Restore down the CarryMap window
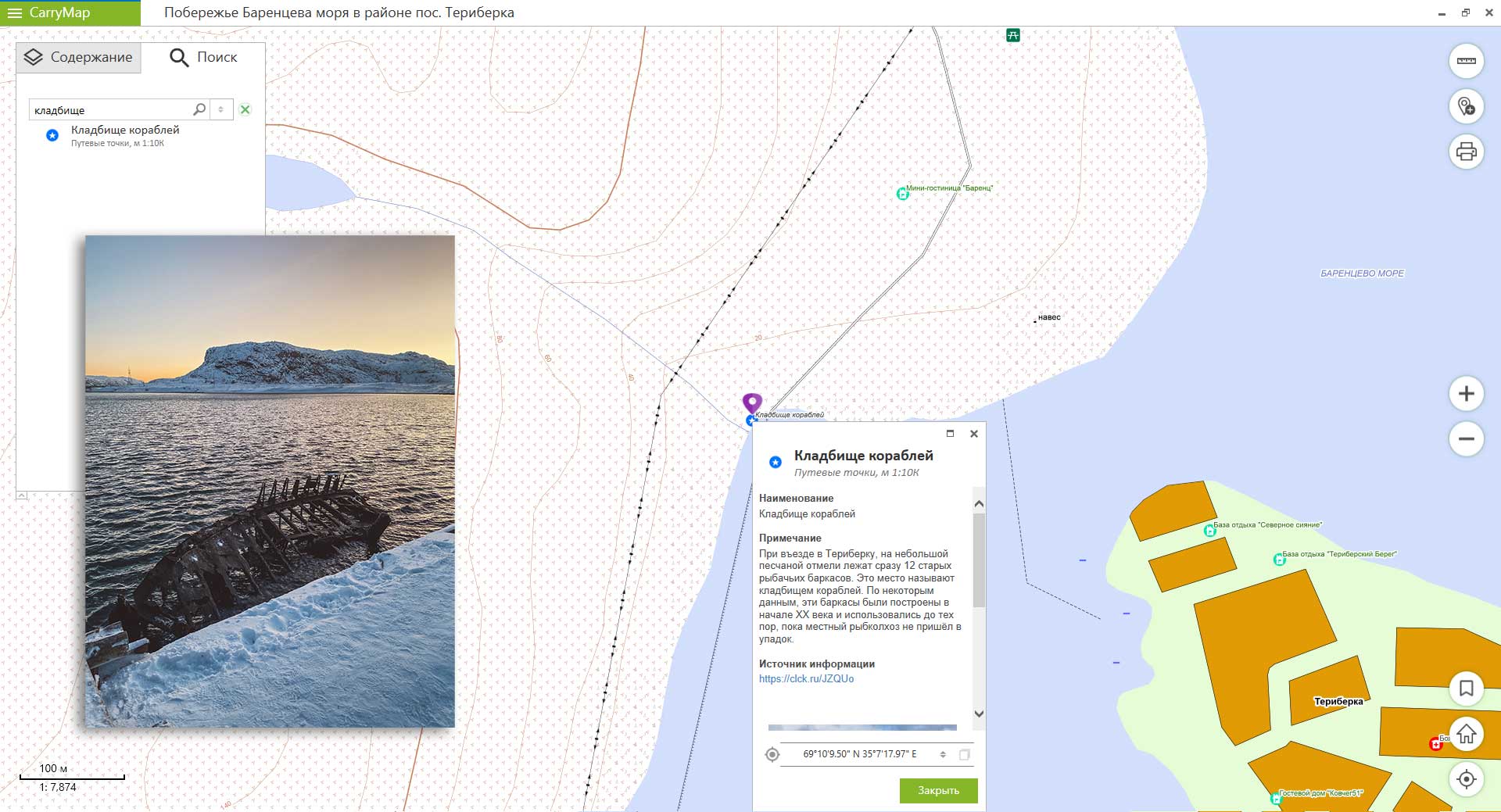 pyautogui.click(x=1466, y=13)
